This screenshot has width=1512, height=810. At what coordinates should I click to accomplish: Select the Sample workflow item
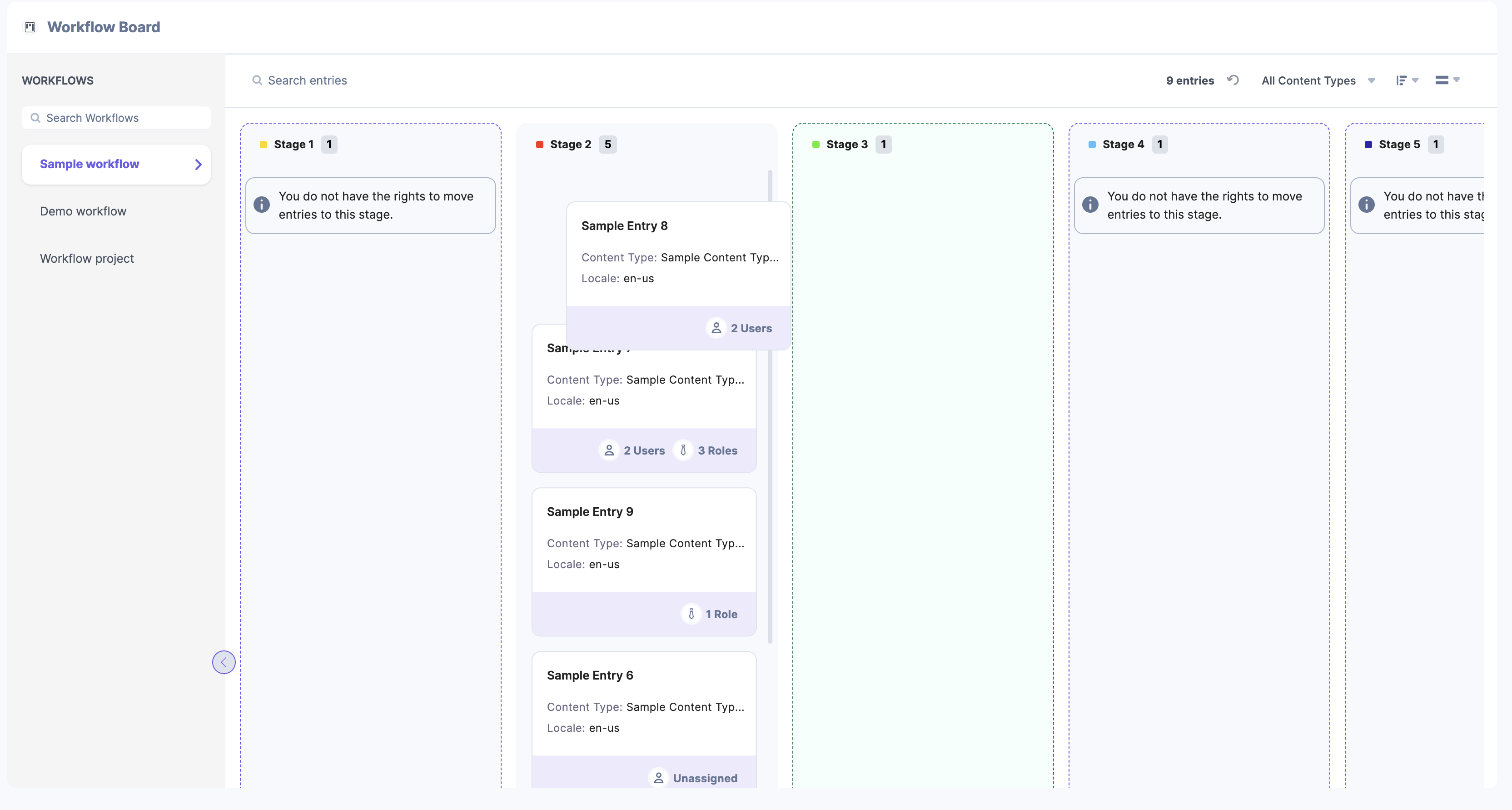pyautogui.click(x=116, y=165)
